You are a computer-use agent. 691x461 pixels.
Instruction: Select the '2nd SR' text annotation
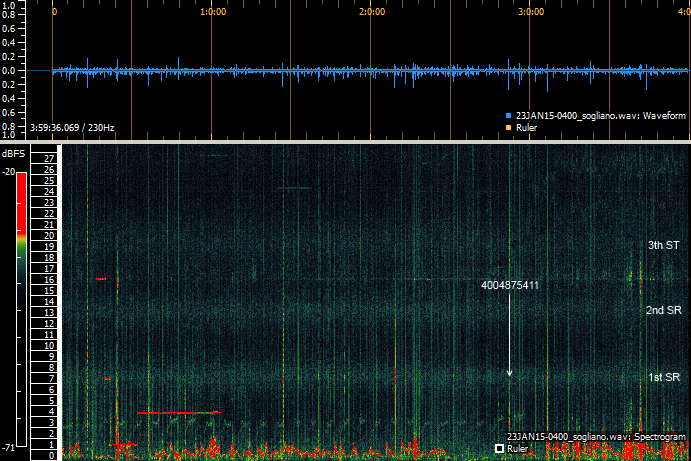[x=662, y=310]
